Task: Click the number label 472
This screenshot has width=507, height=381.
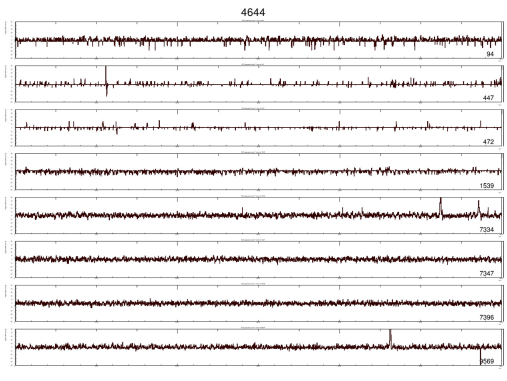Action: click(488, 142)
